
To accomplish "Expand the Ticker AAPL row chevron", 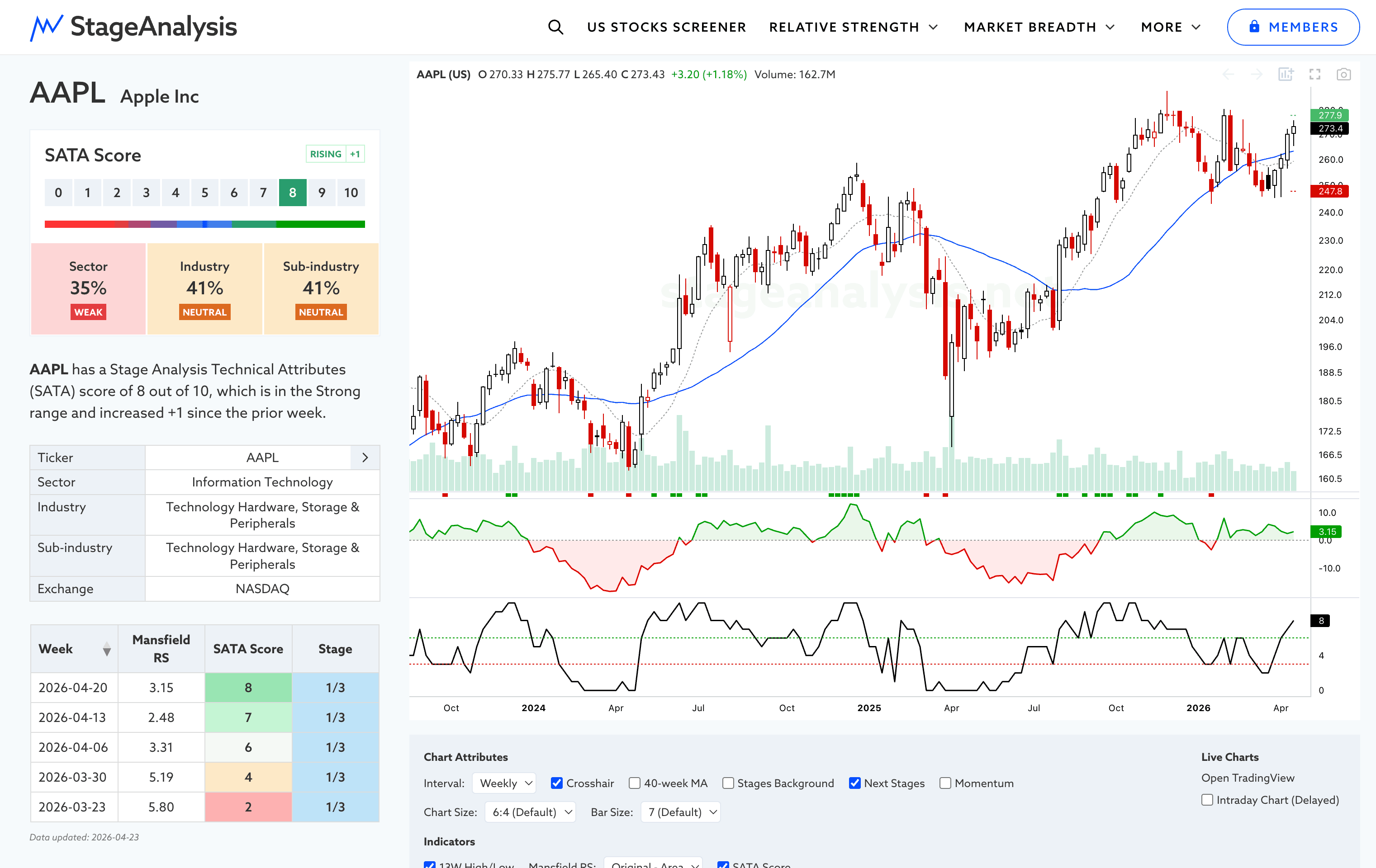I will pyautogui.click(x=365, y=458).
